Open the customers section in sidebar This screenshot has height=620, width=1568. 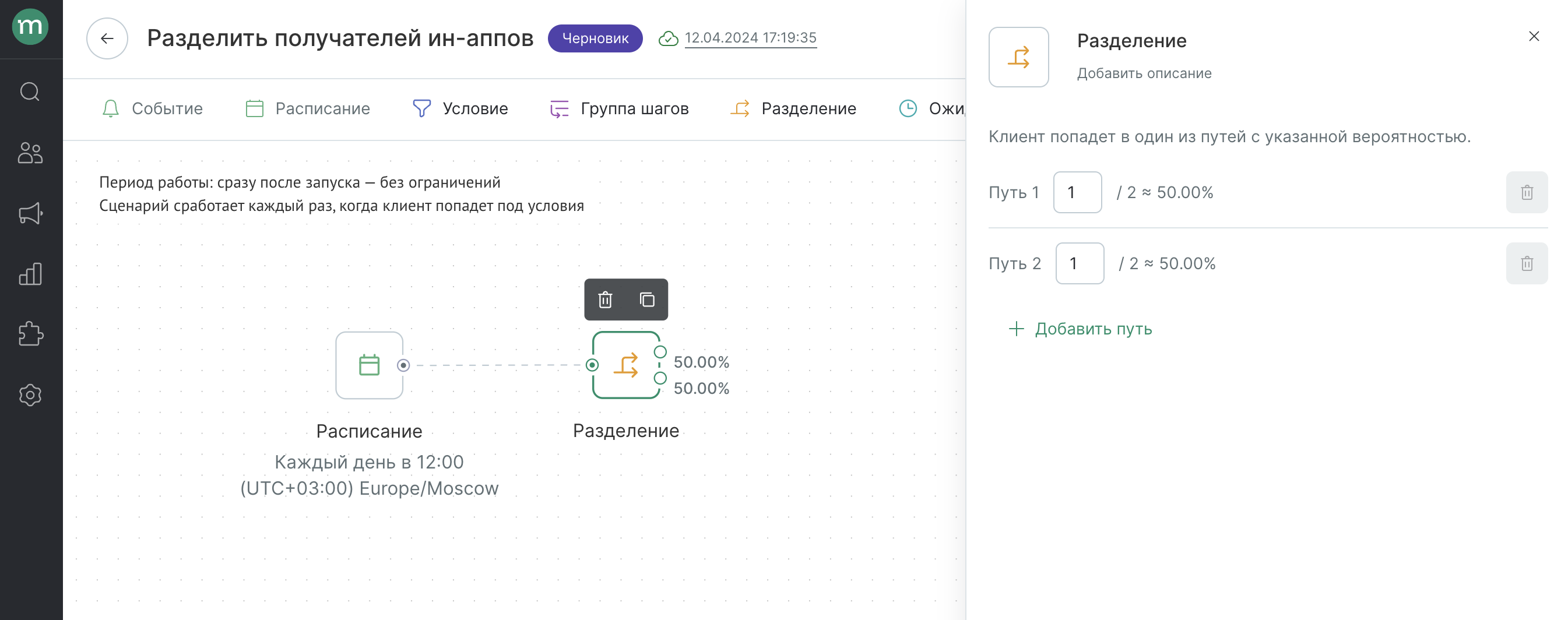coord(30,153)
